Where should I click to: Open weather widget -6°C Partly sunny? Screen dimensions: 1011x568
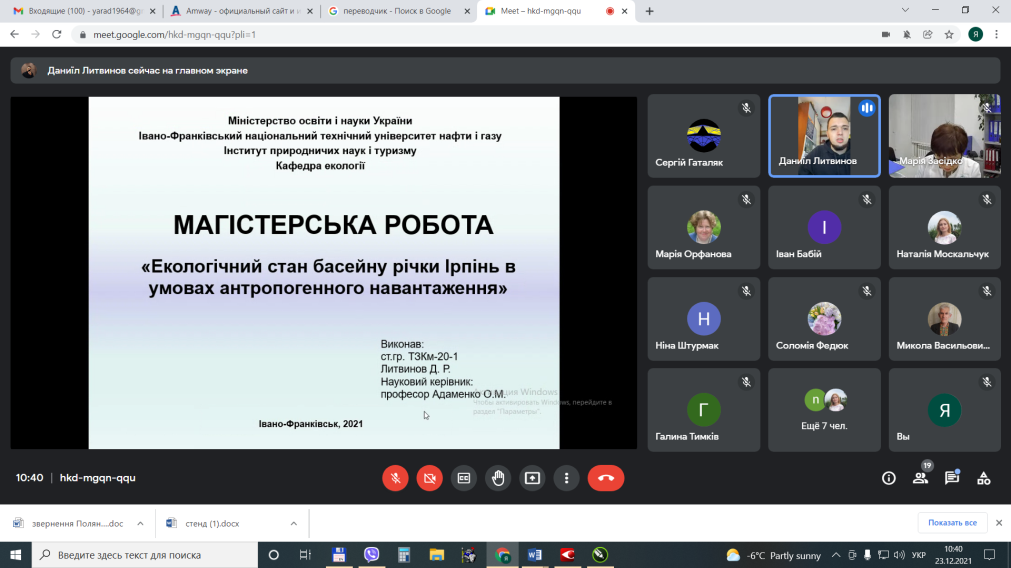pos(774,555)
